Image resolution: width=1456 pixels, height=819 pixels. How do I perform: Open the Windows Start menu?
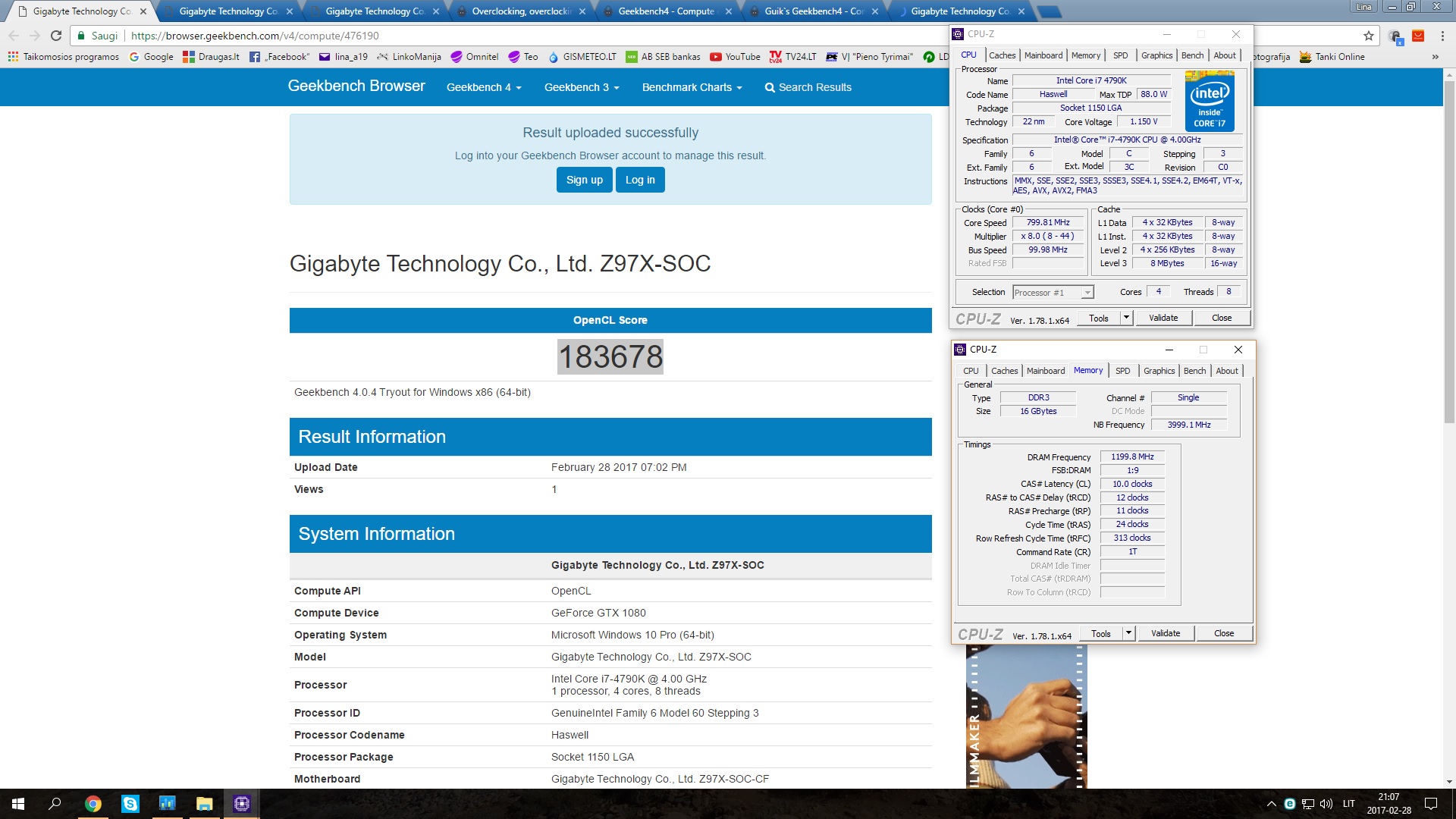(18, 804)
